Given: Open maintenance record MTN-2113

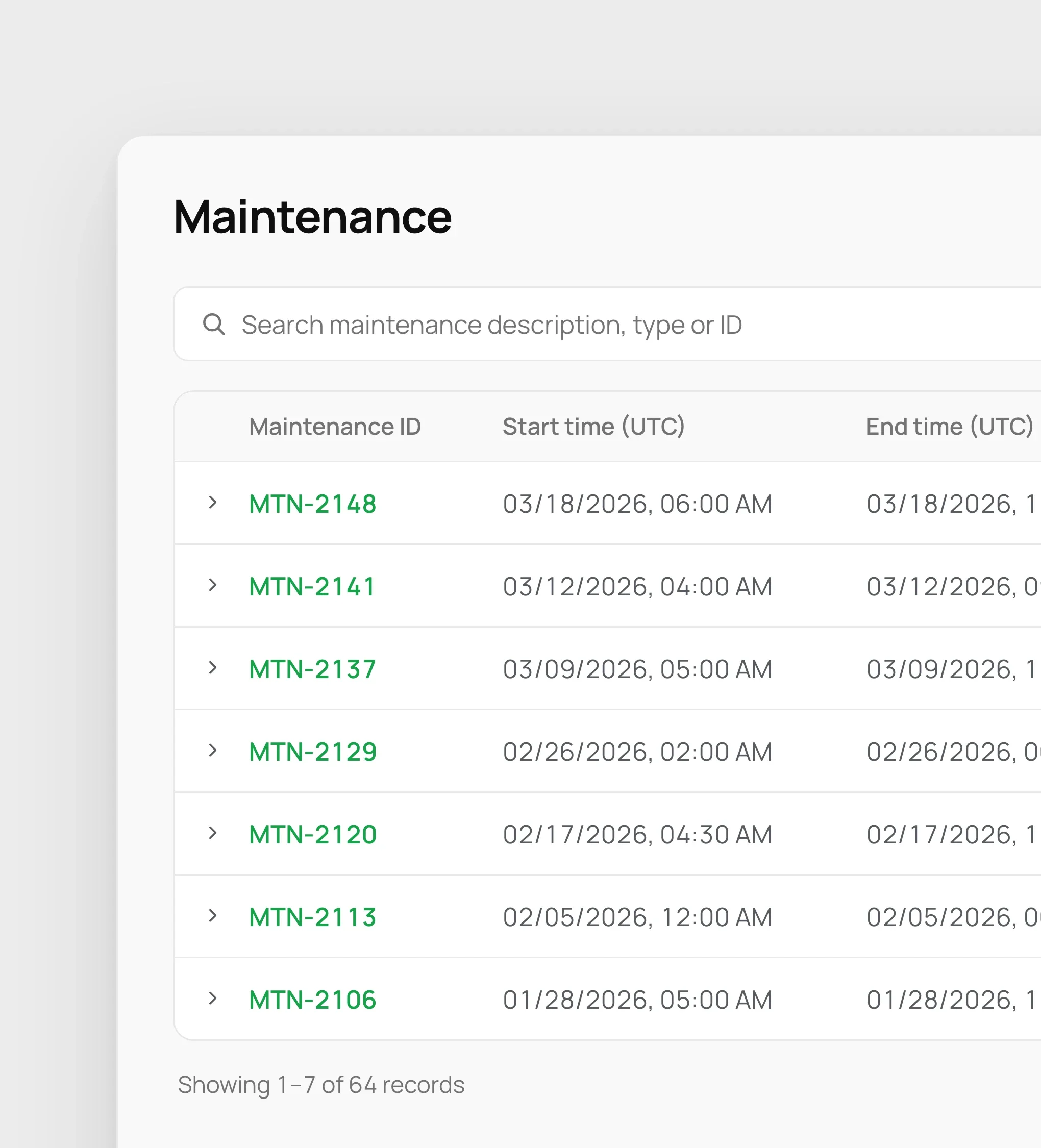Looking at the screenshot, I should coord(313,917).
